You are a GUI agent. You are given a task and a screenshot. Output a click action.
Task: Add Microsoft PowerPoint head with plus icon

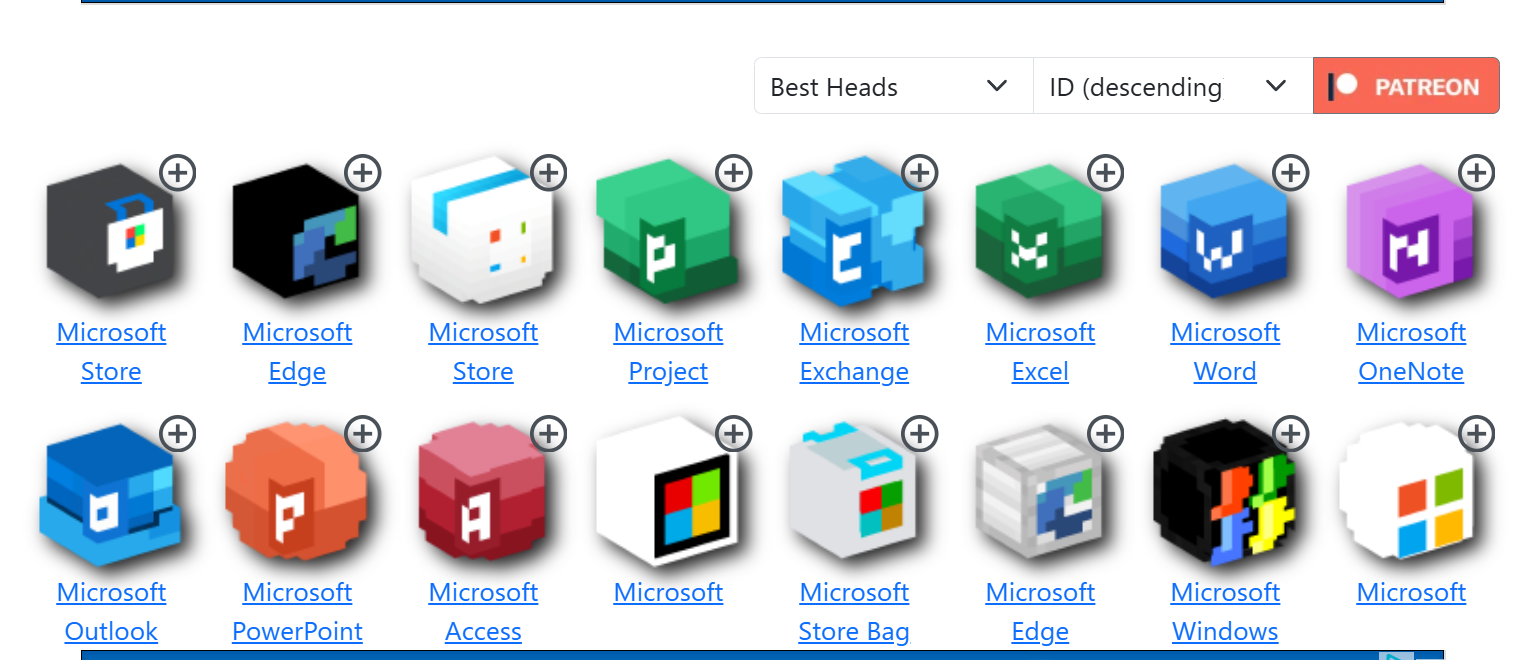tap(362, 433)
